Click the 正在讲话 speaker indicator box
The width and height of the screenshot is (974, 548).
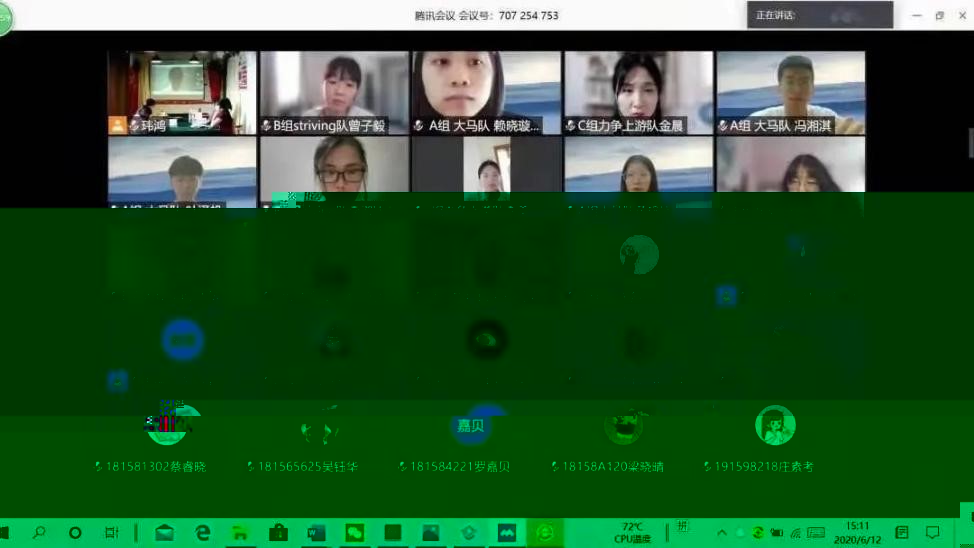[x=820, y=15]
